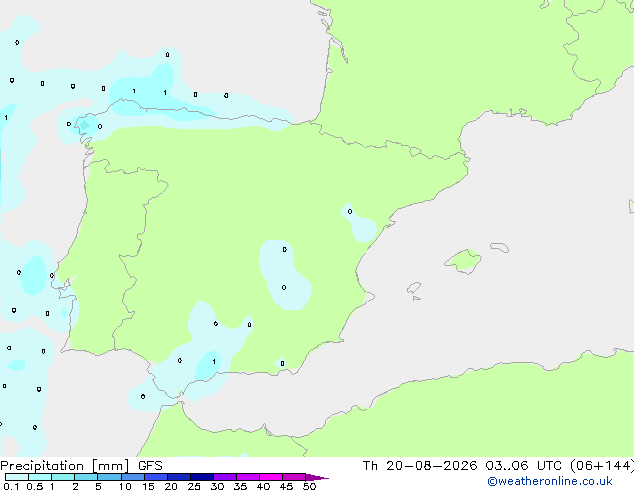Click the 1 value in southern Spain's rain patch
This screenshot has height=490, width=634.
[214, 362]
